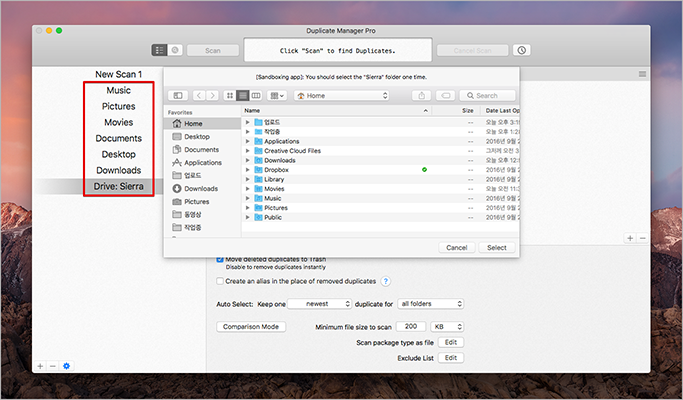The image size is (683, 400).
Task: Toggle sidebar in file dialog
Action: click(x=178, y=95)
